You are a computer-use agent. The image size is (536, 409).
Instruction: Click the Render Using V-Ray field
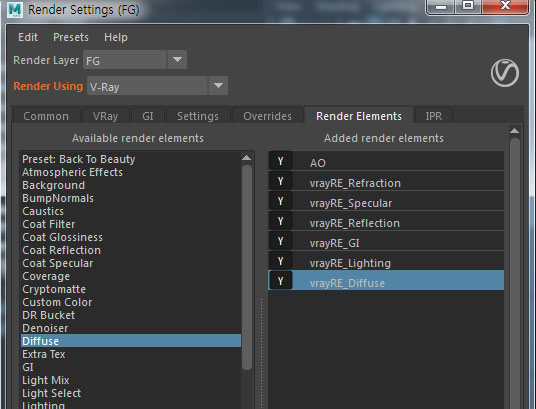148,85
